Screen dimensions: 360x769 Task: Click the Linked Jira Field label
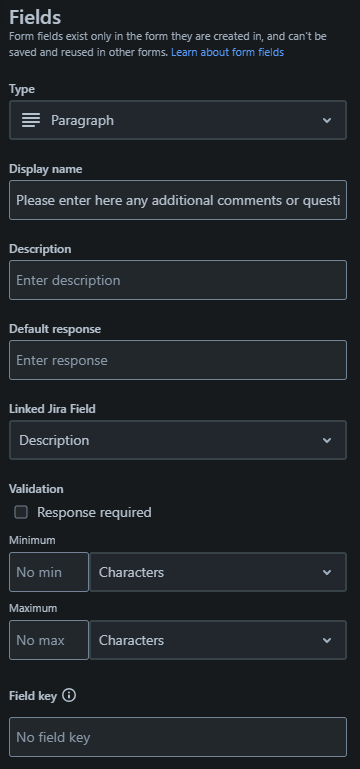tap(52, 409)
